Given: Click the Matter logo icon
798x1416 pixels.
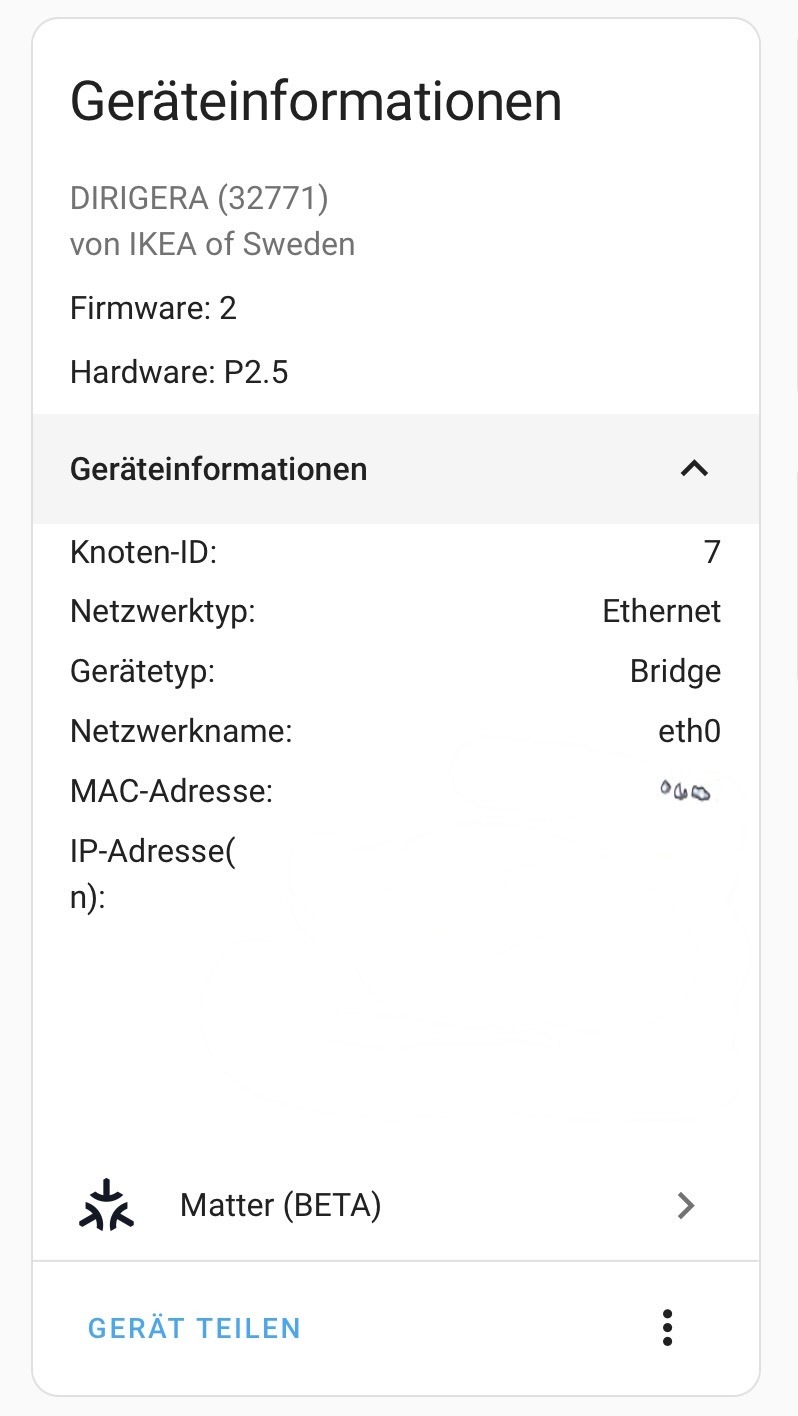Looking at the screenshot, I should tap(106, 1205).
